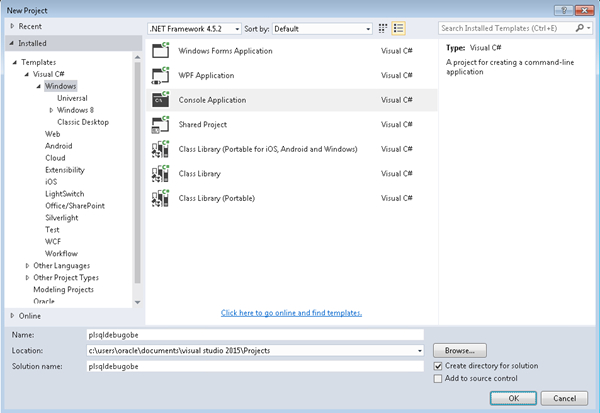The height and width of the screenshot is (413, 600).
Task: Expand the Windows 8 tree node
Action: pyautogui.click(x=51, y=110)
